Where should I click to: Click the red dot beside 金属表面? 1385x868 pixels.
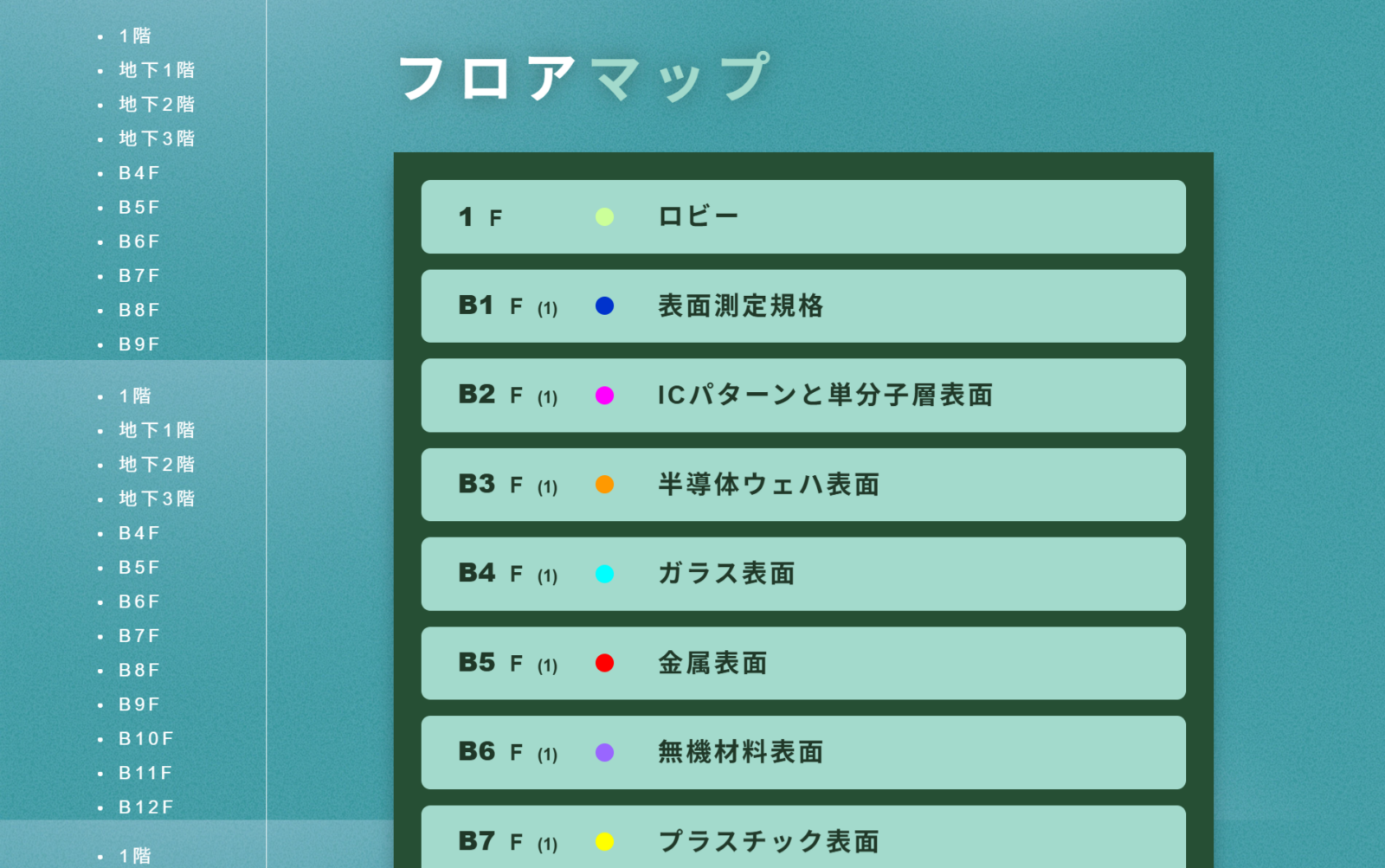[x=604, y=663]
